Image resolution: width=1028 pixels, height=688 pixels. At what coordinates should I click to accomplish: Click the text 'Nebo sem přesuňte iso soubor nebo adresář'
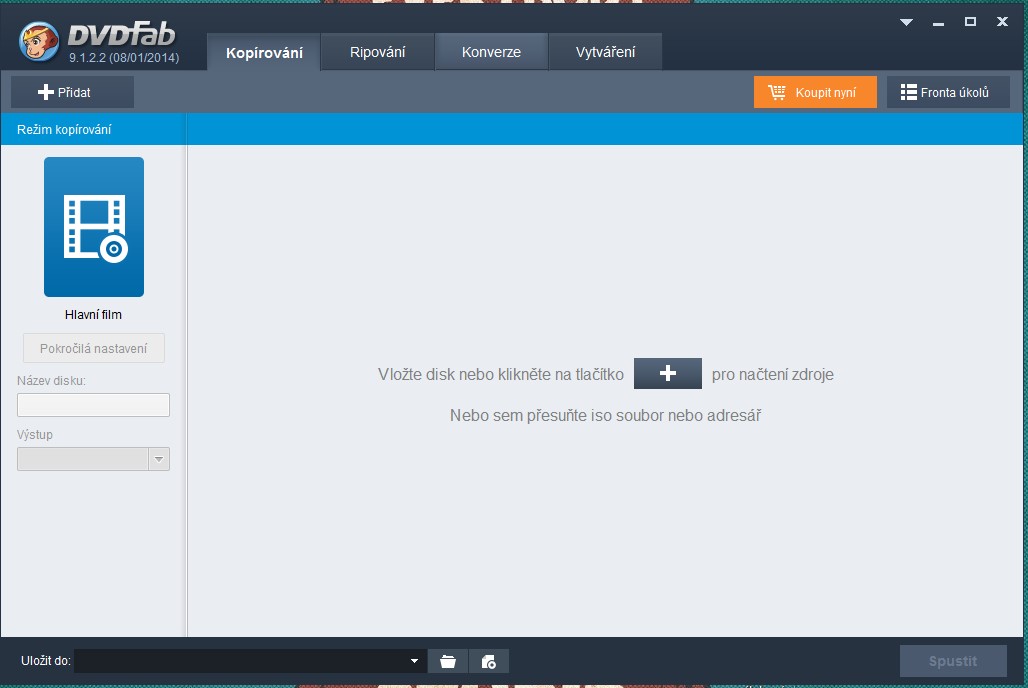click(x=605, y=415)
